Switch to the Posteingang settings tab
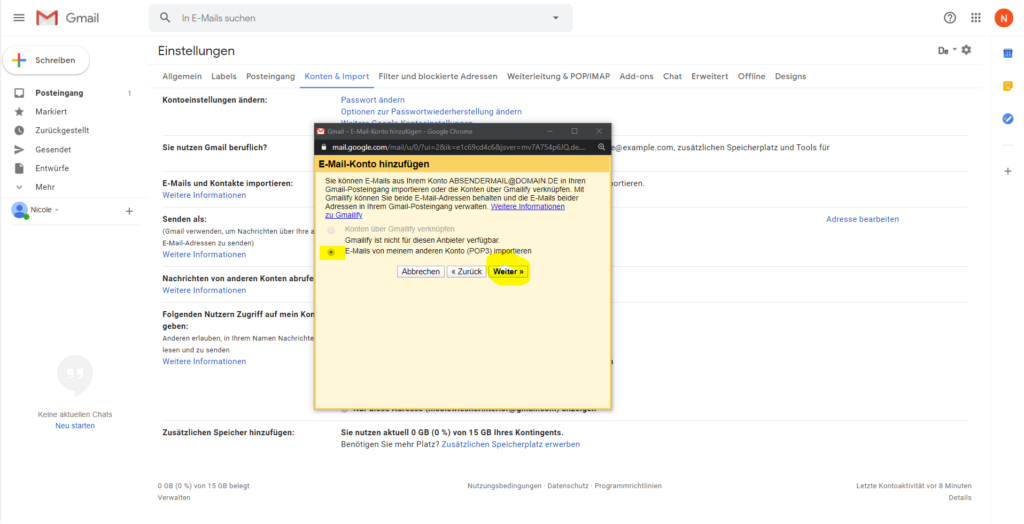The height and width of the screenshot is (524, 1024). point(270,76)
